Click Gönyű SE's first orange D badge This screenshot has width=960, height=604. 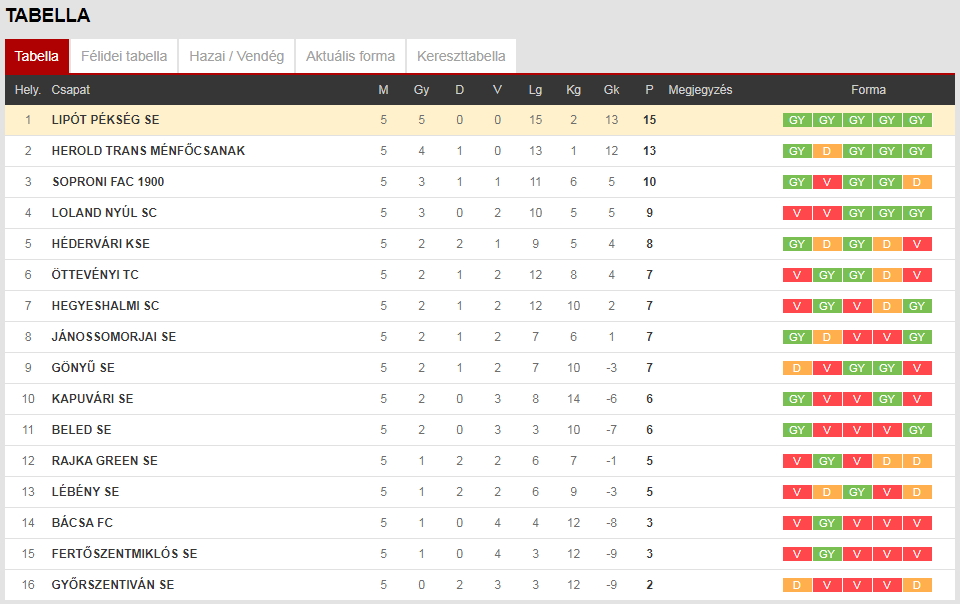797,368
